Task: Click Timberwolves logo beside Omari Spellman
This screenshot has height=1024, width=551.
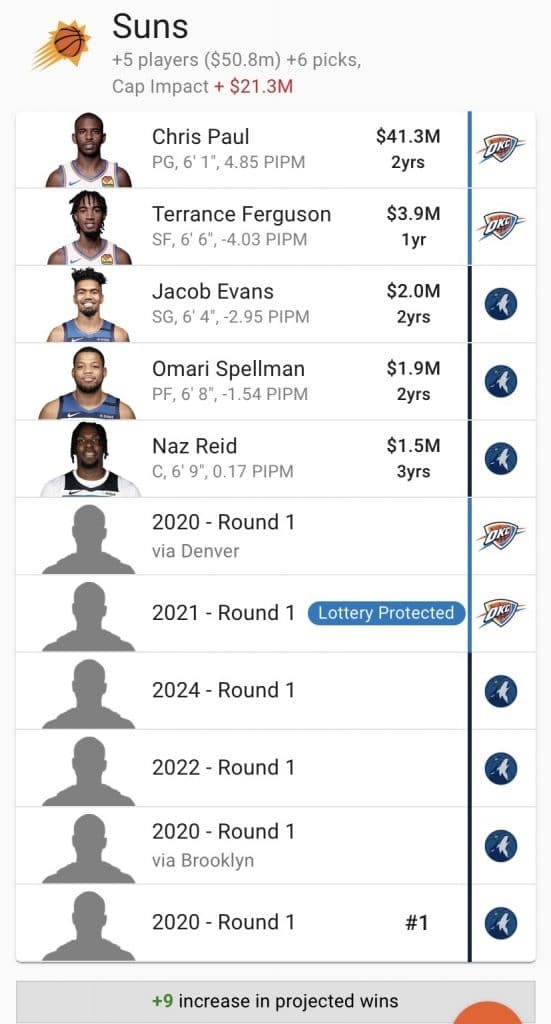Action: point(501,381)
